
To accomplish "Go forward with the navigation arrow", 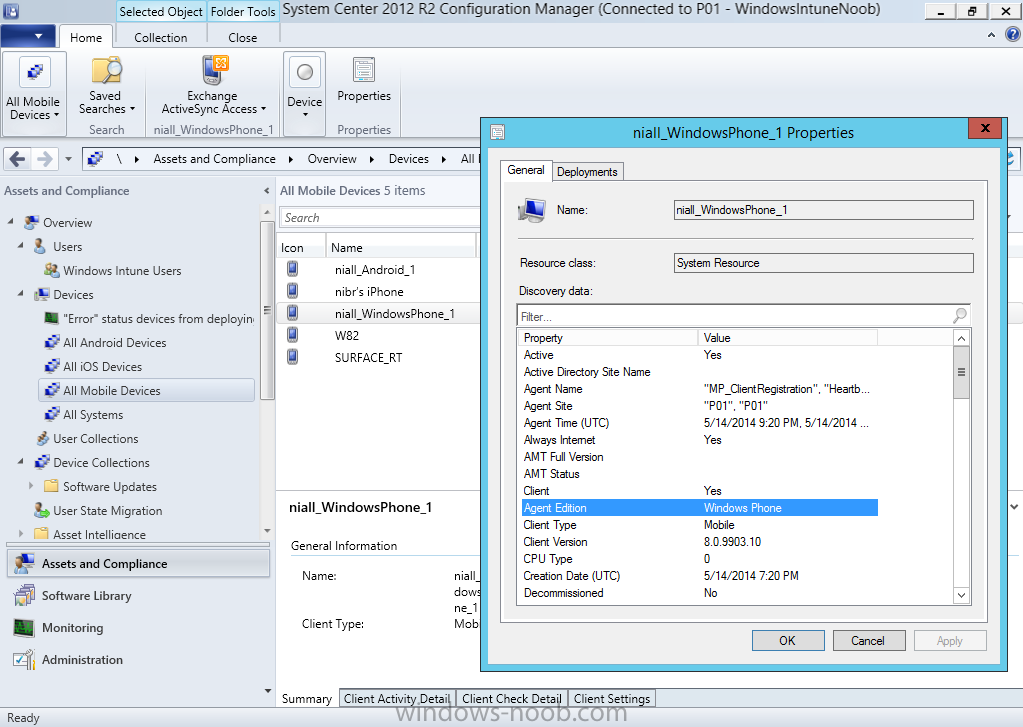I will click(44, 159).
